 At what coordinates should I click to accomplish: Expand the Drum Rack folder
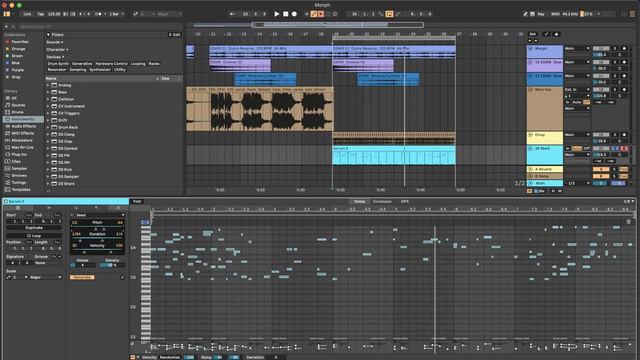click(x=48, y=127)
